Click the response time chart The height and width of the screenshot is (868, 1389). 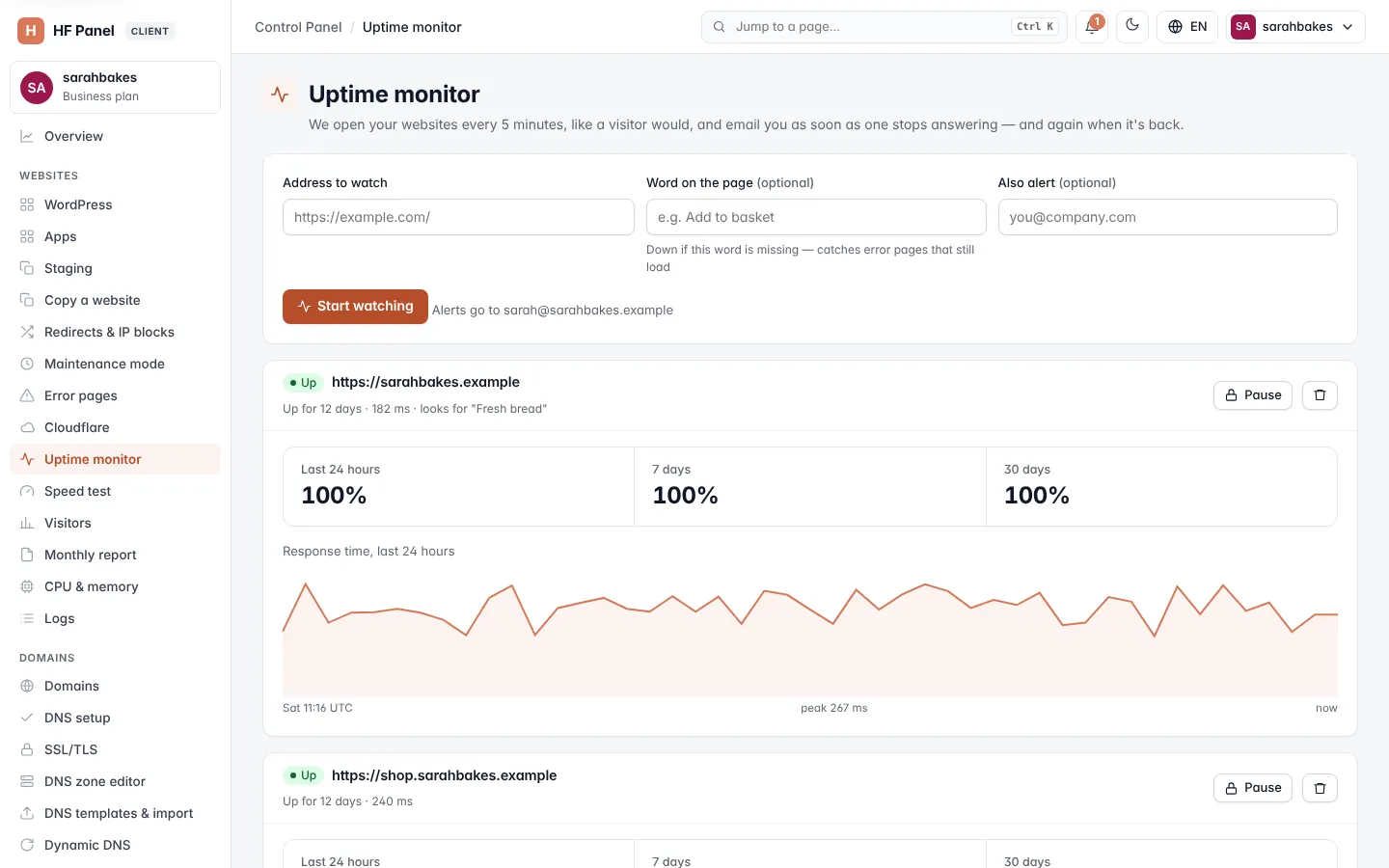810,637
